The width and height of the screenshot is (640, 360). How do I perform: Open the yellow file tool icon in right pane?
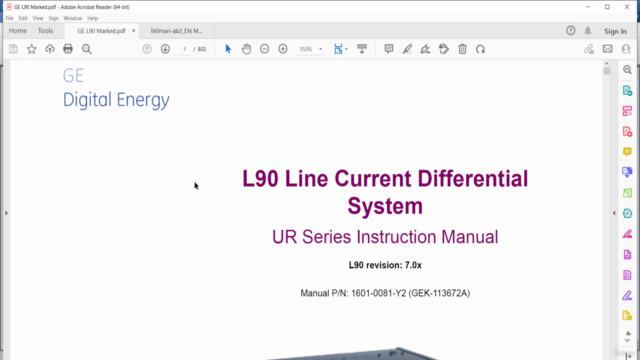pyautogui.click(x=627, y=316)
